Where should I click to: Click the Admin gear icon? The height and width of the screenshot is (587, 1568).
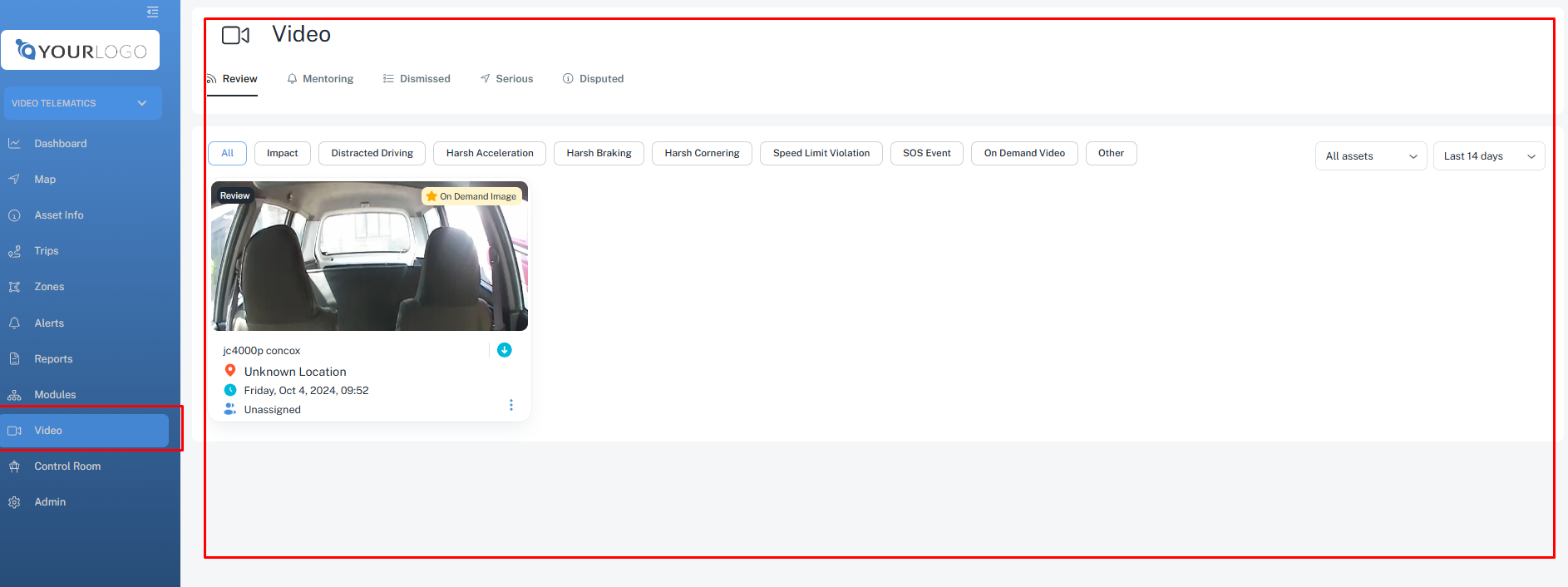pyautogui.click(x=14, y=502)
